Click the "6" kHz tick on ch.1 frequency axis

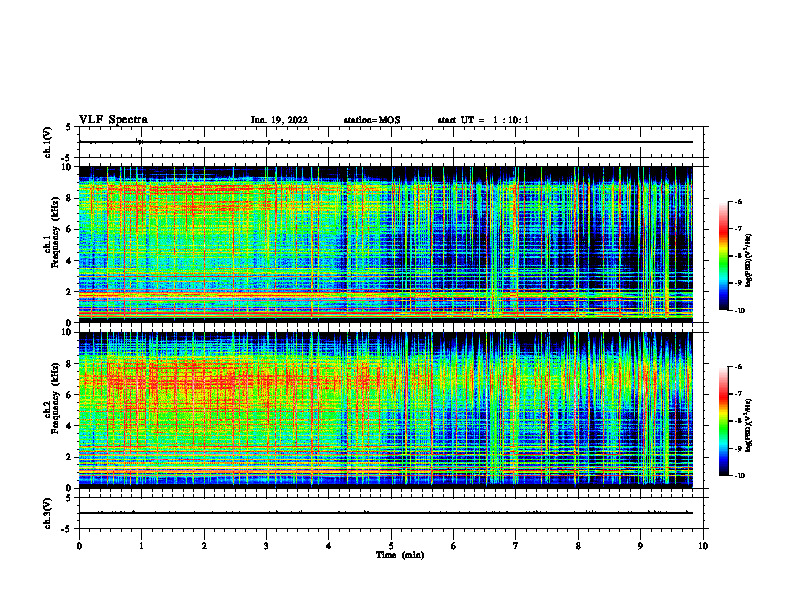[69, 230]
